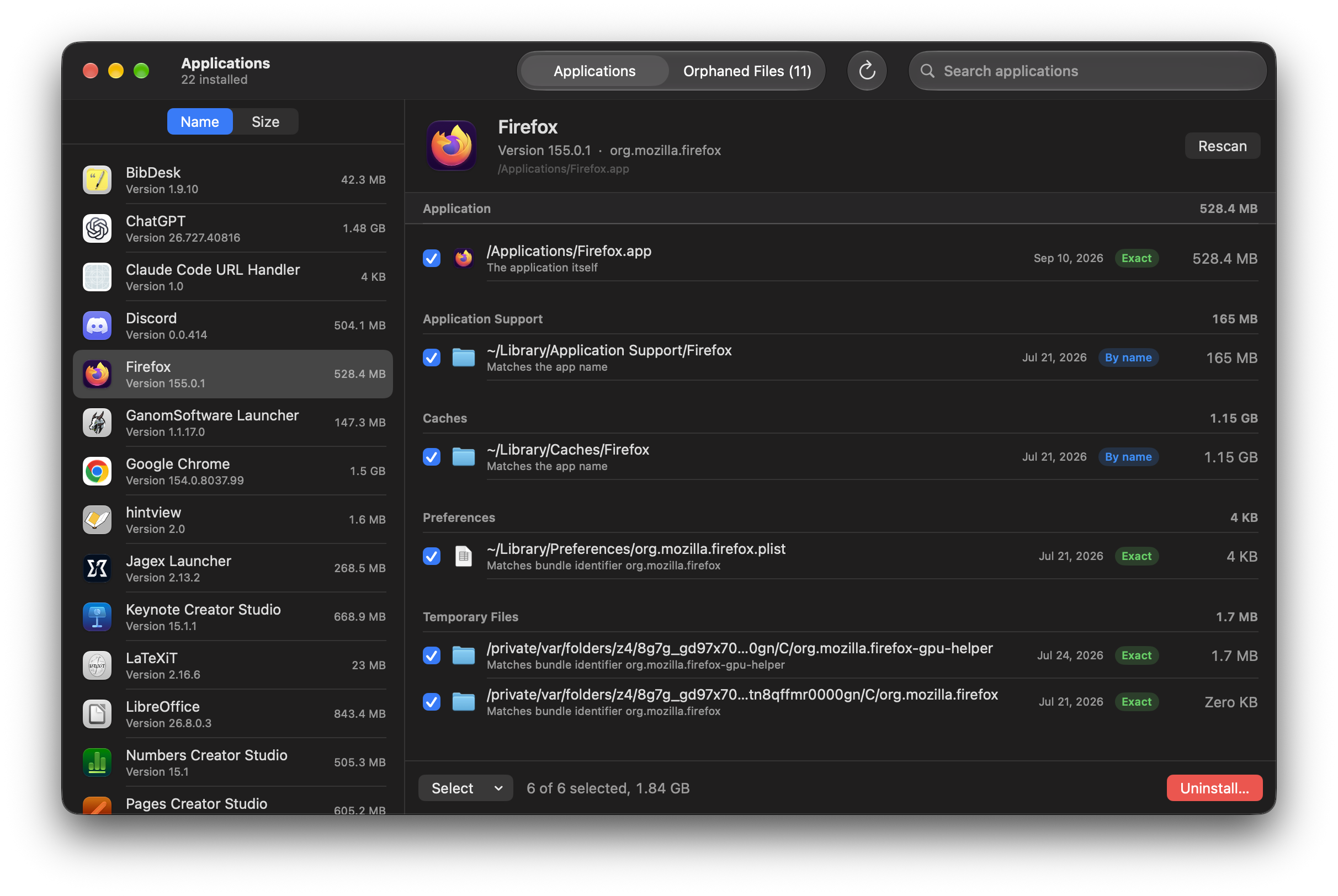Click the org.mozilla.firefox bundle identifier text

665,150
